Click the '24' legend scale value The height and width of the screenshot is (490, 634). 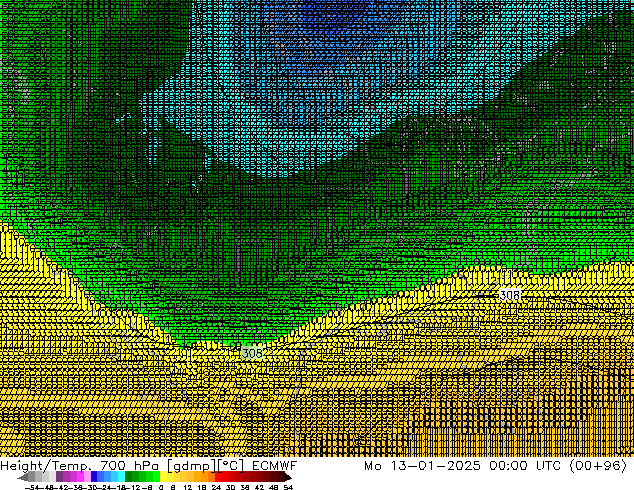pos(216,487)
